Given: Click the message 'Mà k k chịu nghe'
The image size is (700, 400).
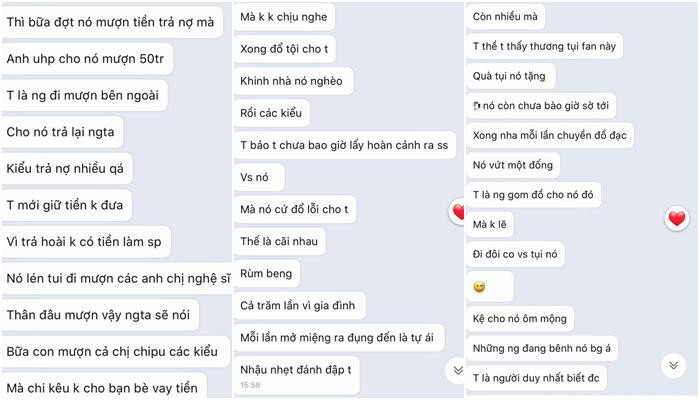Looking at the screenshot, I should (284, 17).
